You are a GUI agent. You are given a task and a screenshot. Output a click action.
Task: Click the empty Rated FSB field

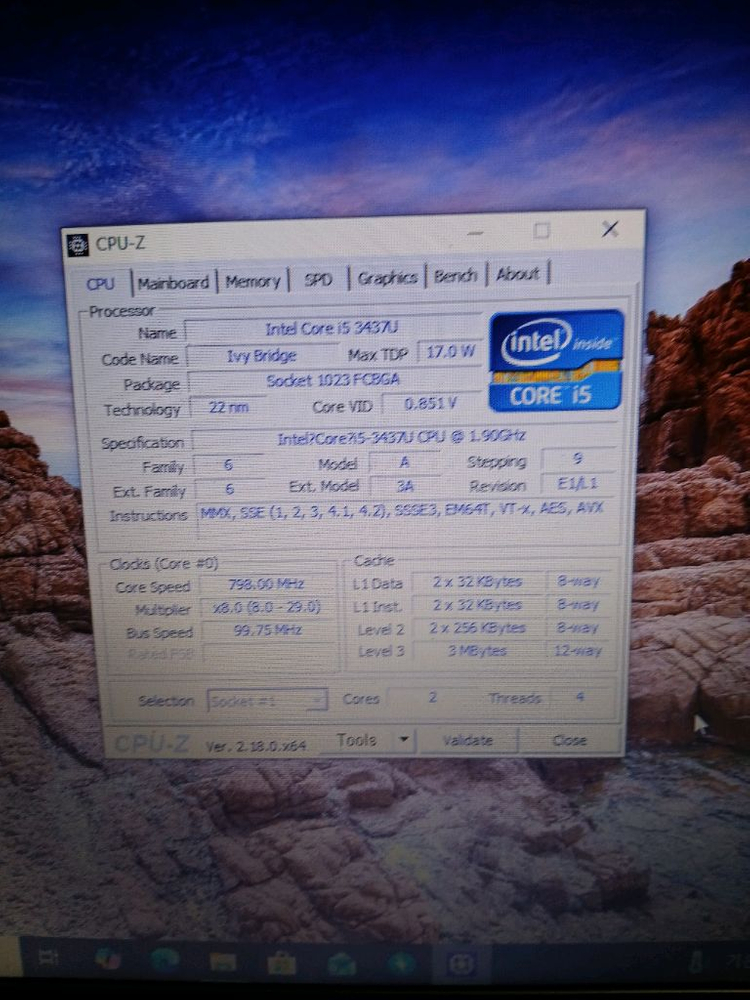point(268,653)
